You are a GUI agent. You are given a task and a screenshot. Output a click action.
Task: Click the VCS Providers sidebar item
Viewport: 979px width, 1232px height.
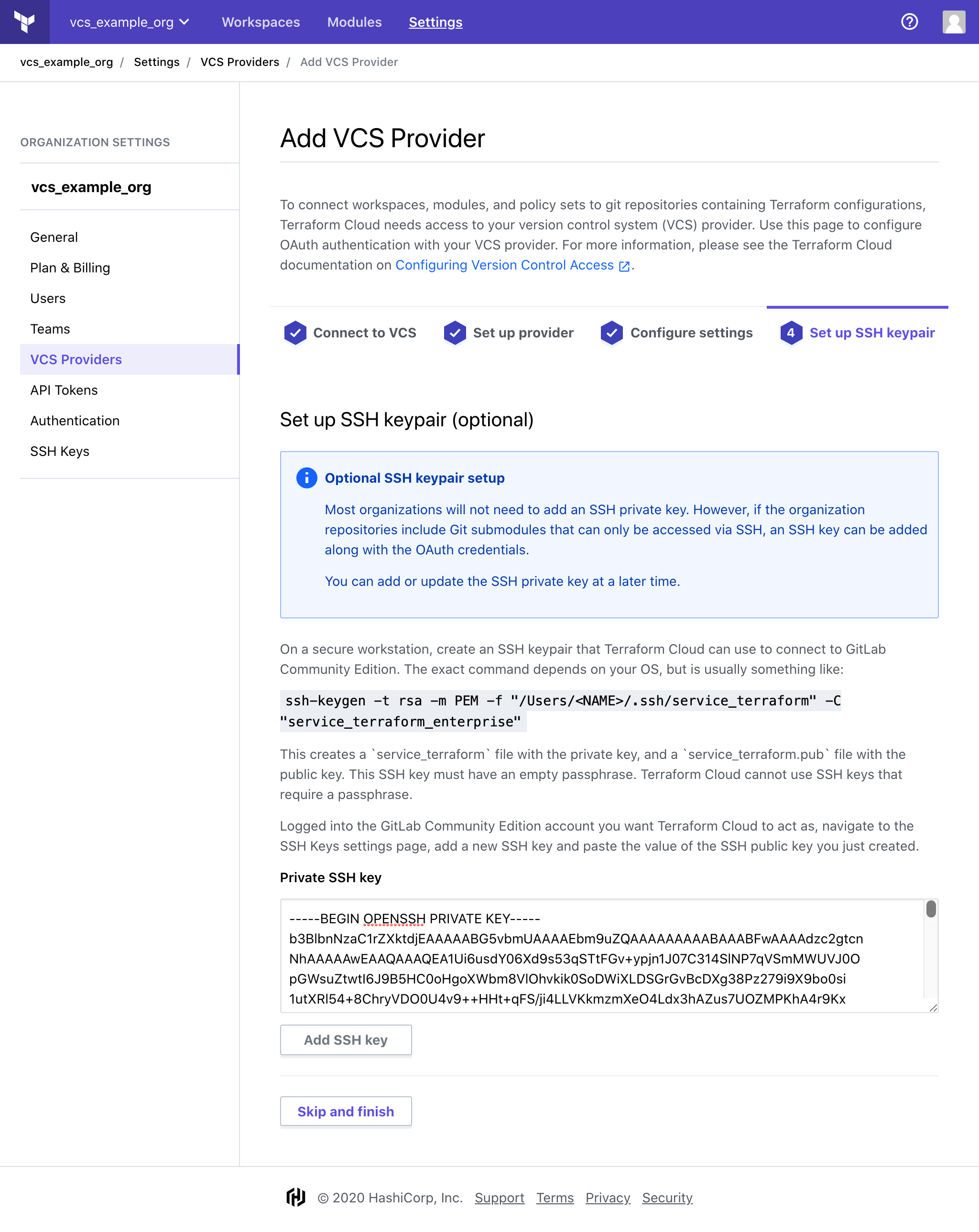pos(76,359)
